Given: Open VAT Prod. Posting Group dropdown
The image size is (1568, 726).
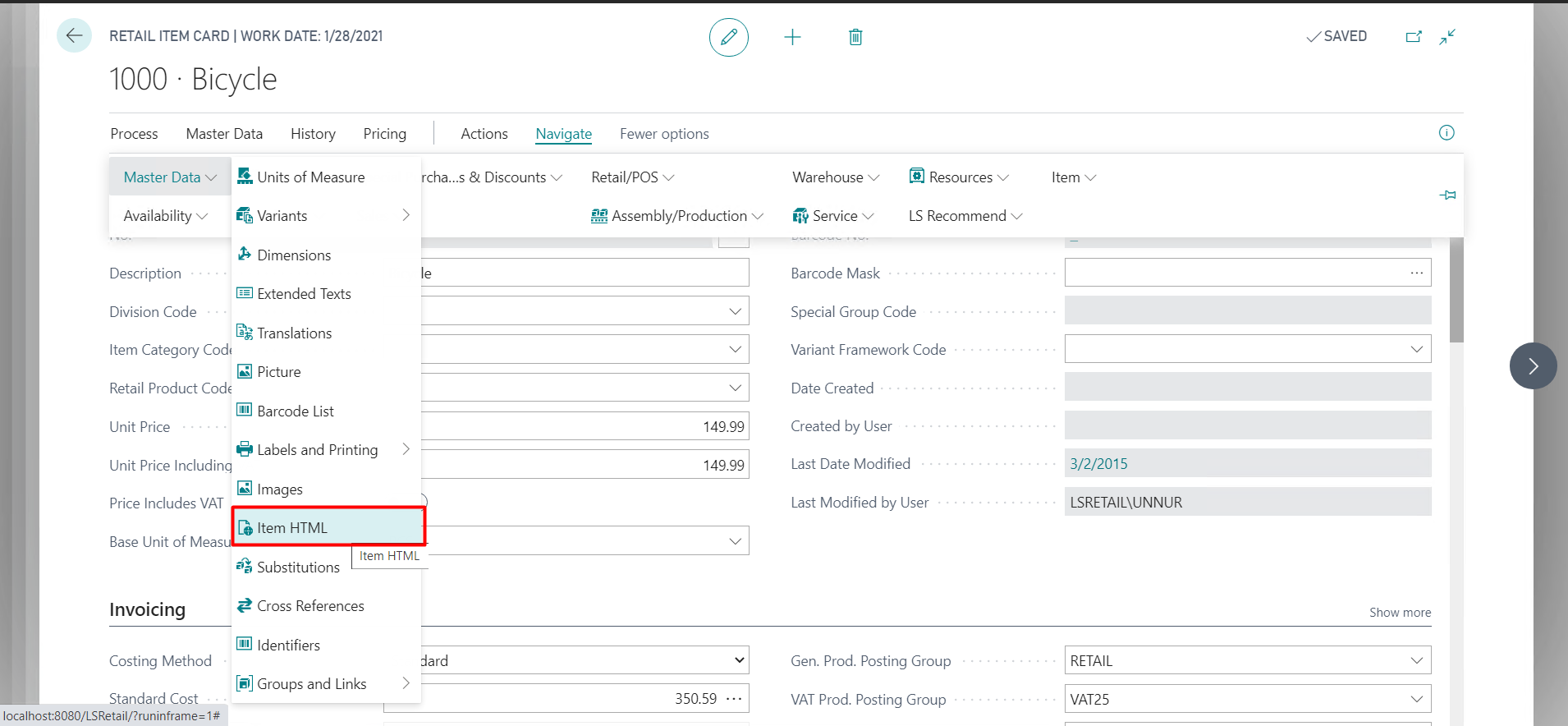Looking at the screenshot, I should click(x=1416, y=699).
